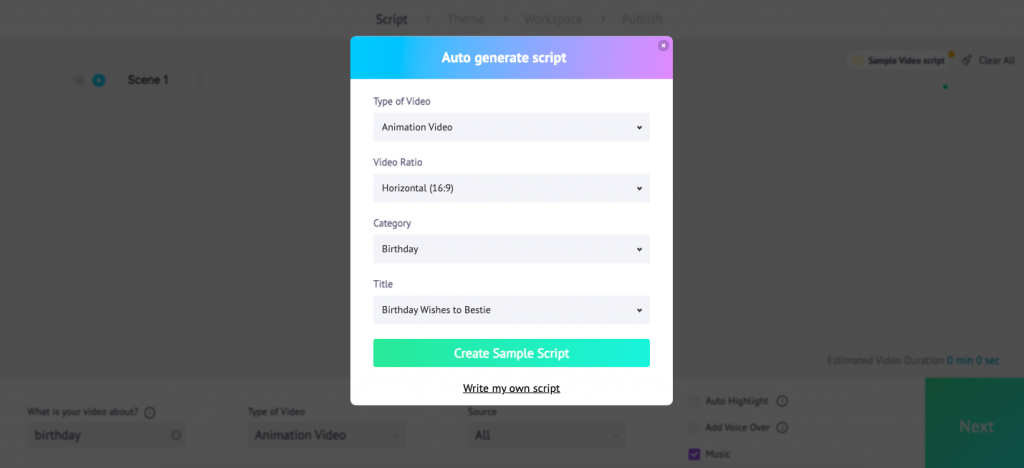Click the remove scene minus icon
This screenshot has width=1024, height=468.
tap(79, 80)
